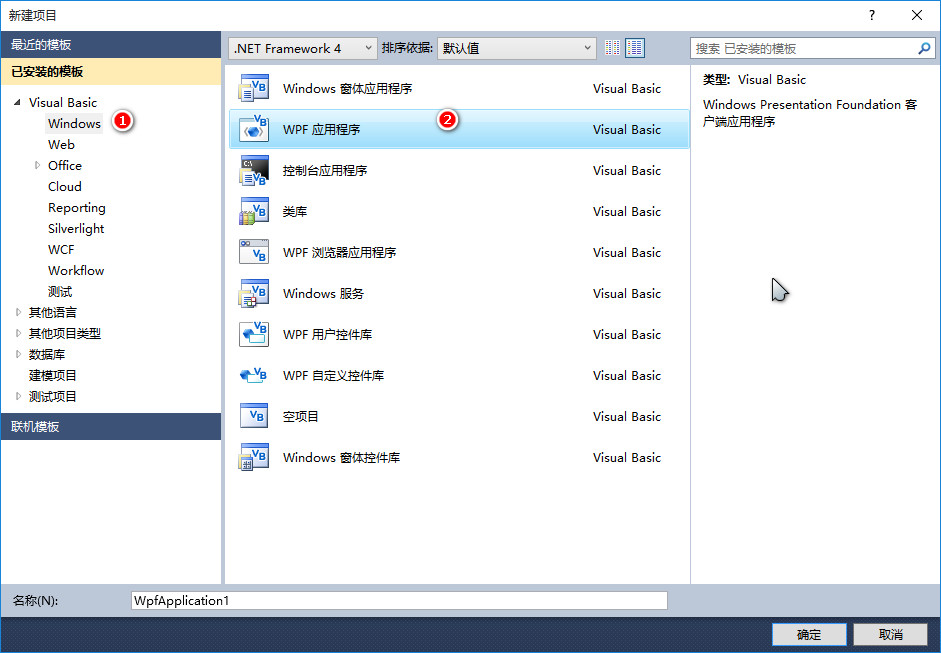Screen dimensions: 941x653
Task: Click the Windows 窗体应用程序 template icon
Action: 253,88
